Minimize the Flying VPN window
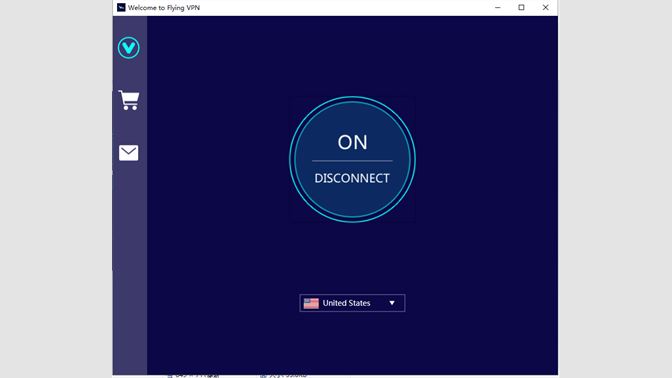Screen dimensions: 672x378 click(498, 7)
